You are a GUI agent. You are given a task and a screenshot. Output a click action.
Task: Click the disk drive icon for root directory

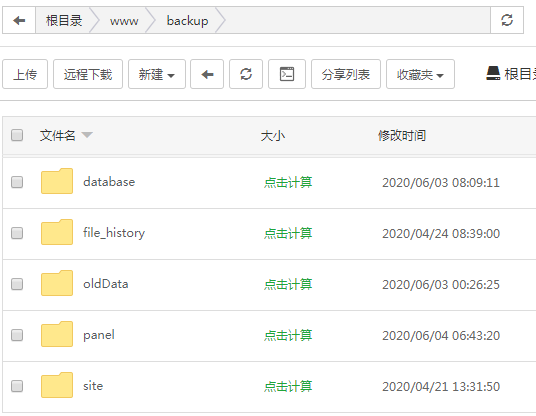coord(493,73)
